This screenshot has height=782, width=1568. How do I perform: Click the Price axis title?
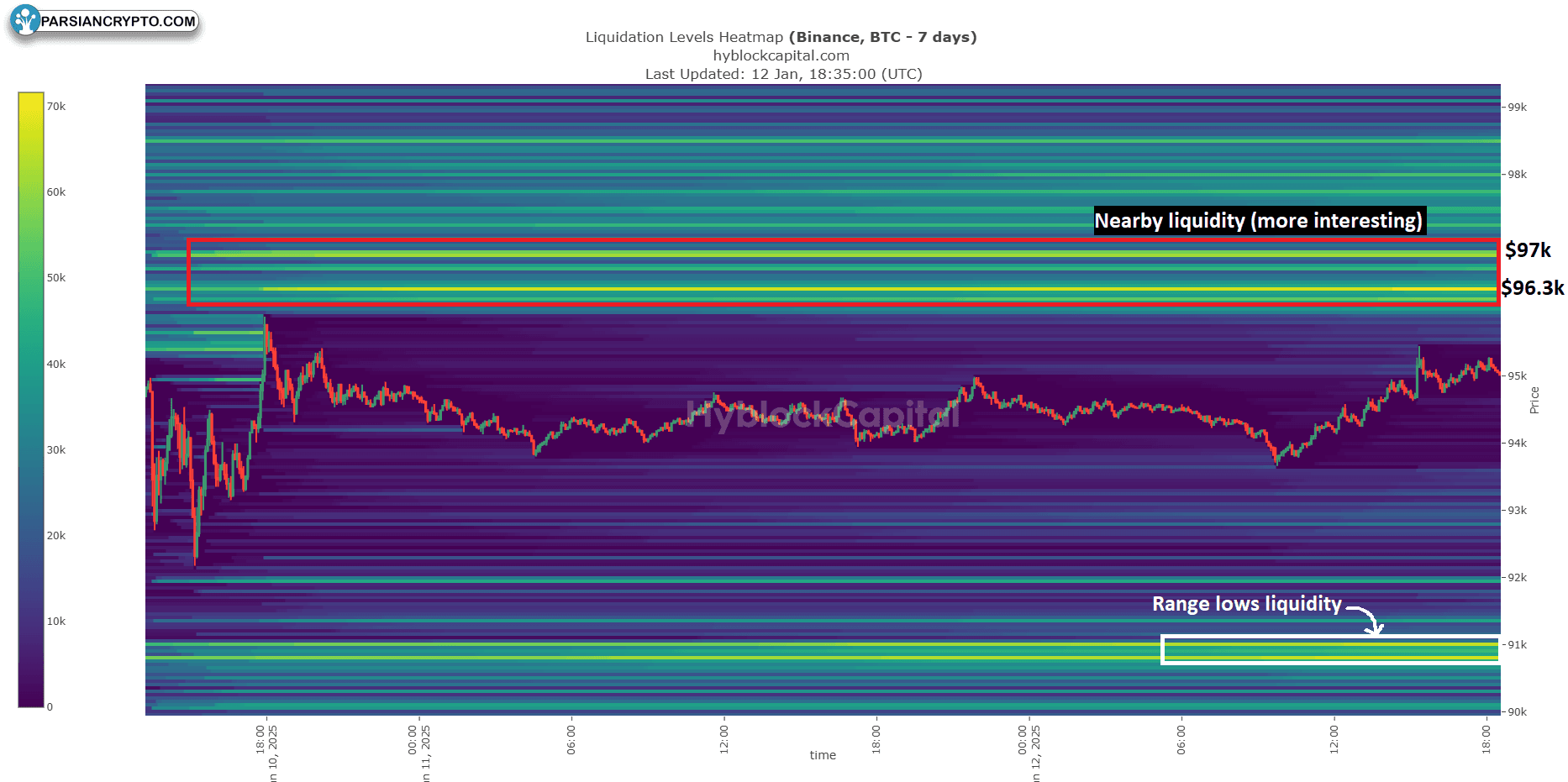click(x=1534, y=401)
